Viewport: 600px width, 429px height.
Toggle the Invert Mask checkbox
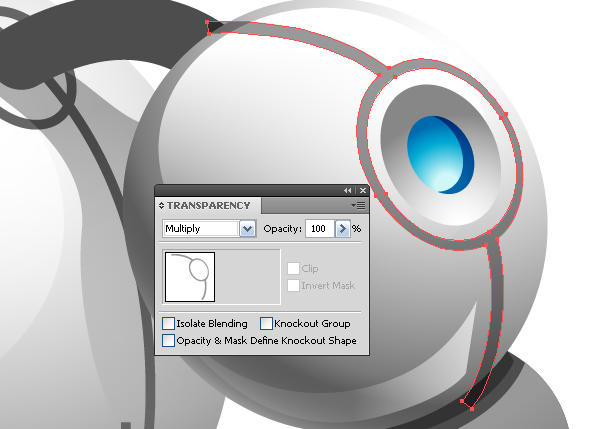coord(293,285)
